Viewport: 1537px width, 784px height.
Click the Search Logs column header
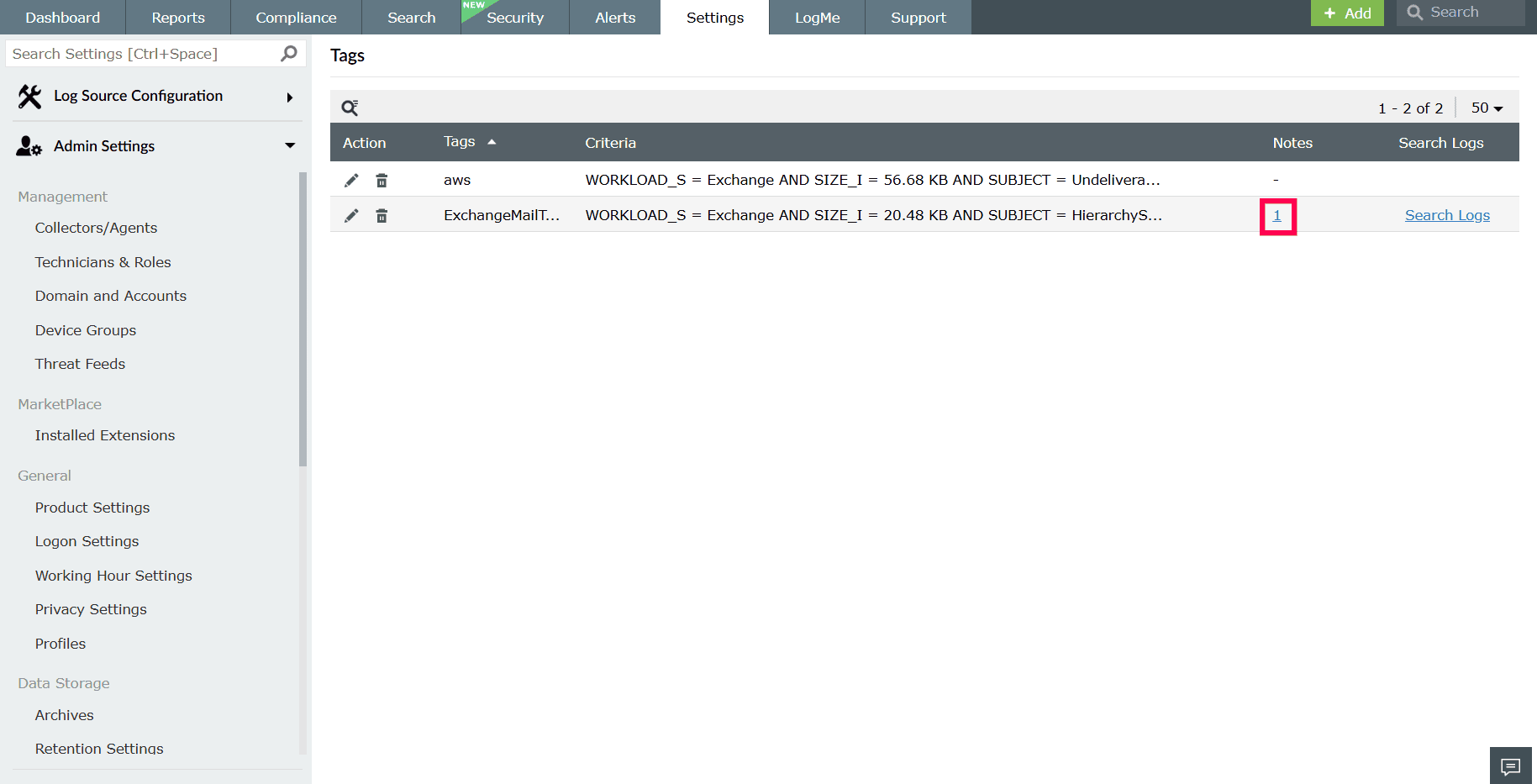(1441, 143)
